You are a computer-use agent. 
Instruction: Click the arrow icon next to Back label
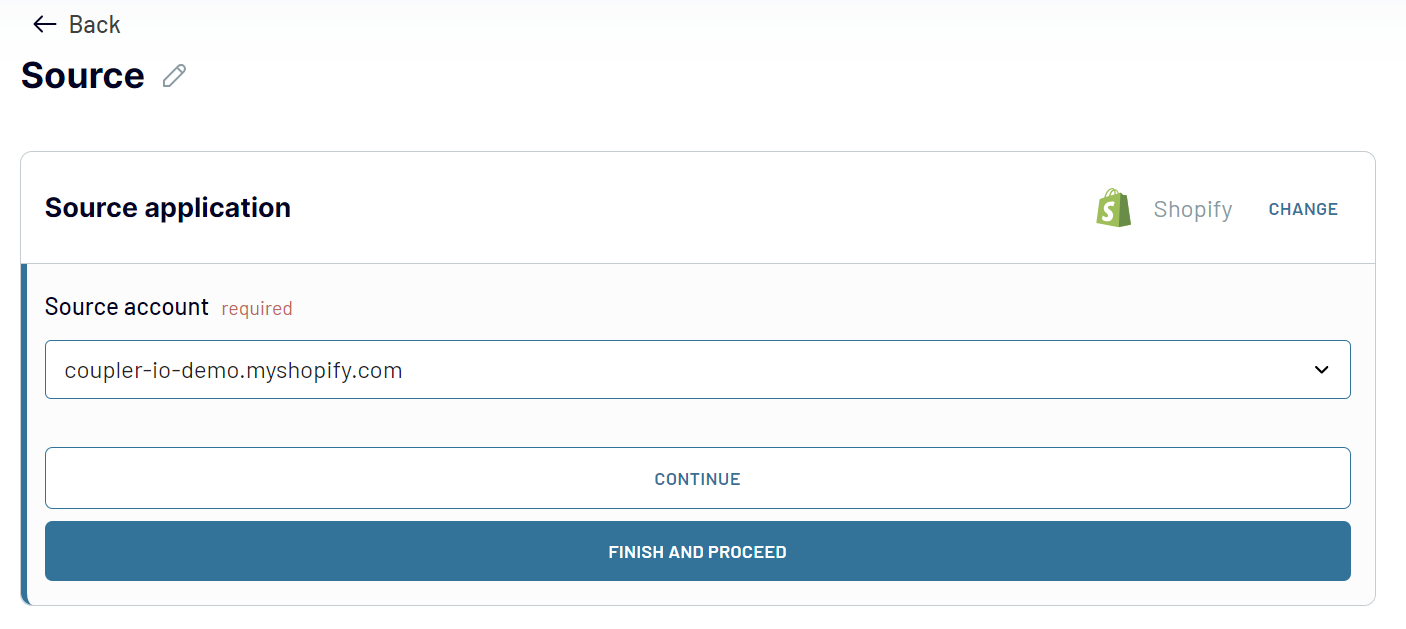click(x=43, y=24)
